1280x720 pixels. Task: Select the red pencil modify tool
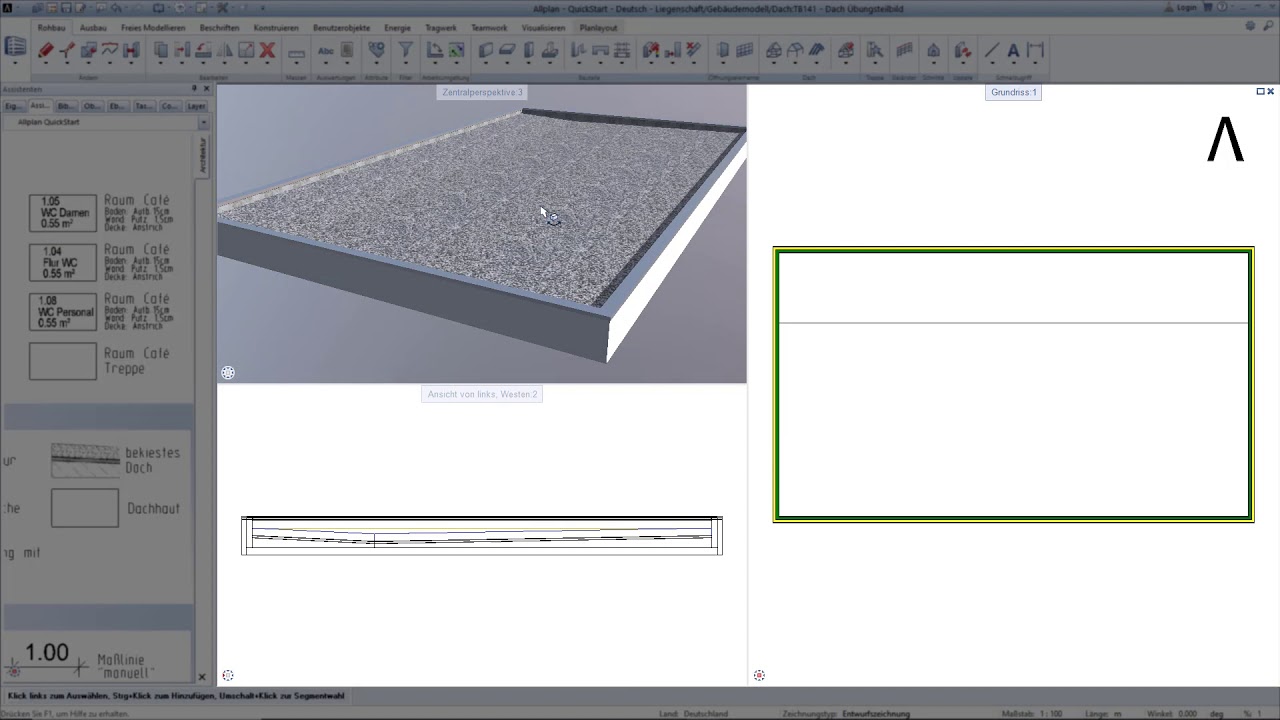(45, 50)
